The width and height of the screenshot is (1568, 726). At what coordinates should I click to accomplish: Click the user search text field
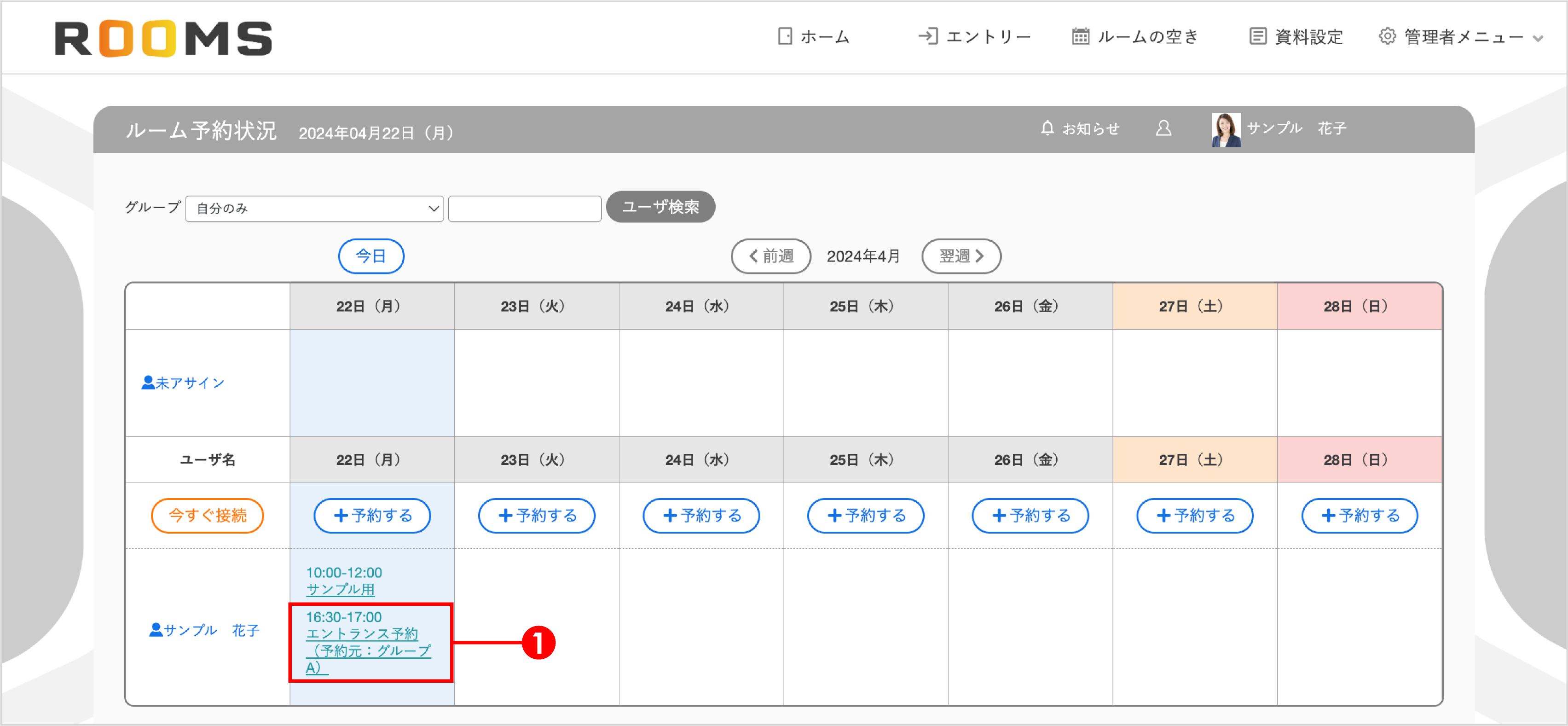525,208
